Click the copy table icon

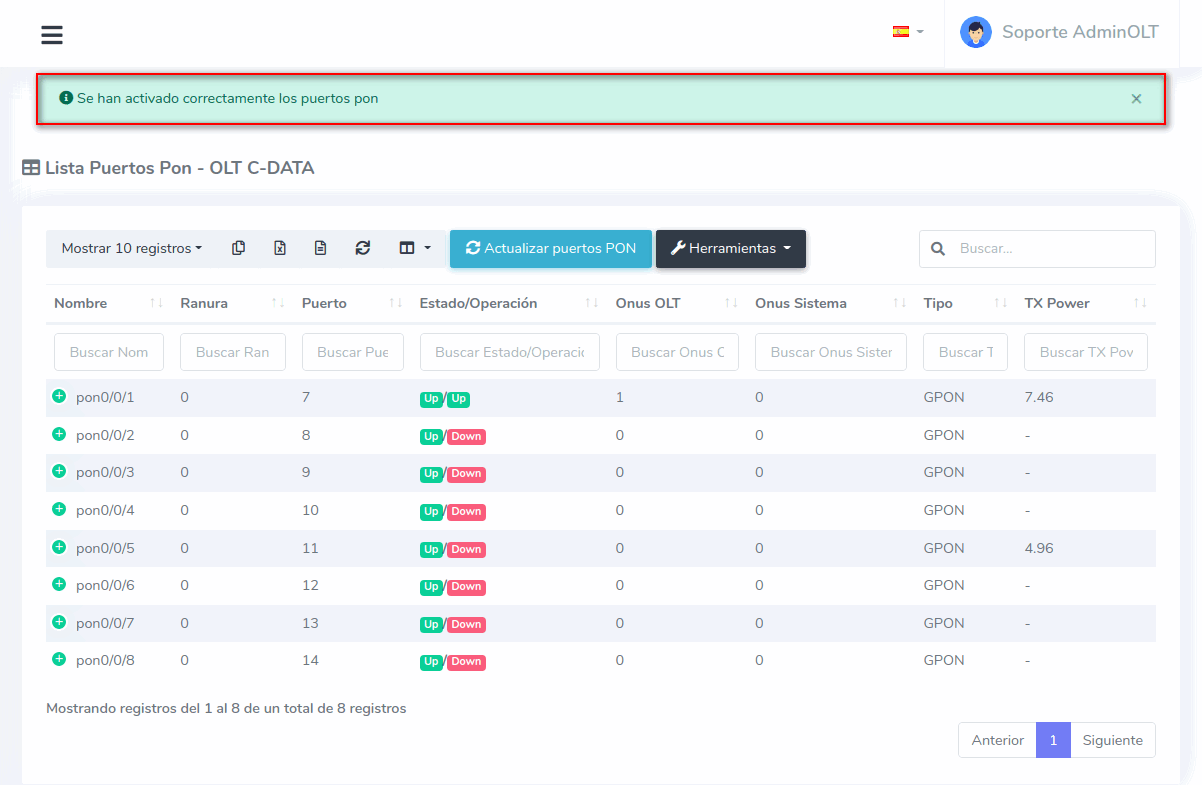(238, 248)
